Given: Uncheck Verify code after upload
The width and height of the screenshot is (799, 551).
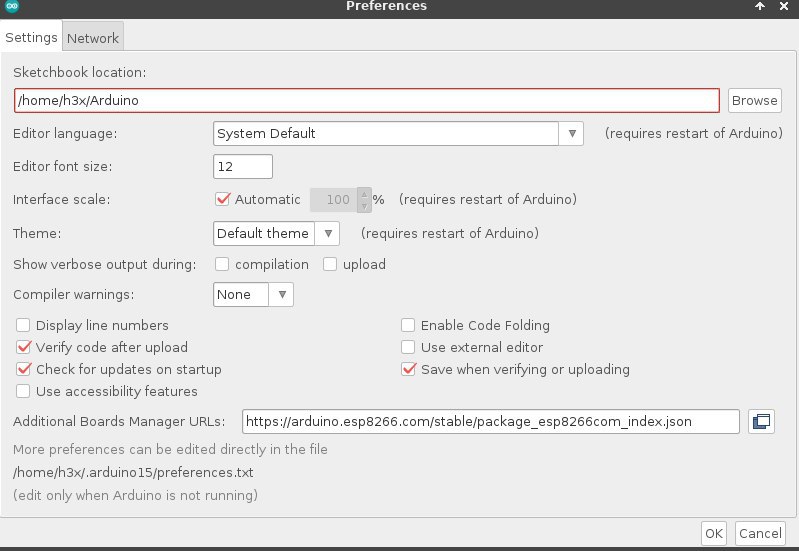Looking at the screenshot, I should pyautogui.click(x=23, y=347).
